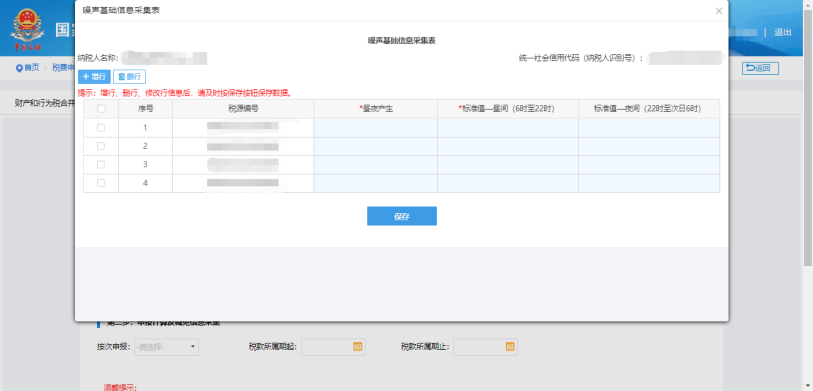Click the 税款所属期起 date field
Image resolution: width=813 pixels, height=391 pixels.
tap(333, 347)
